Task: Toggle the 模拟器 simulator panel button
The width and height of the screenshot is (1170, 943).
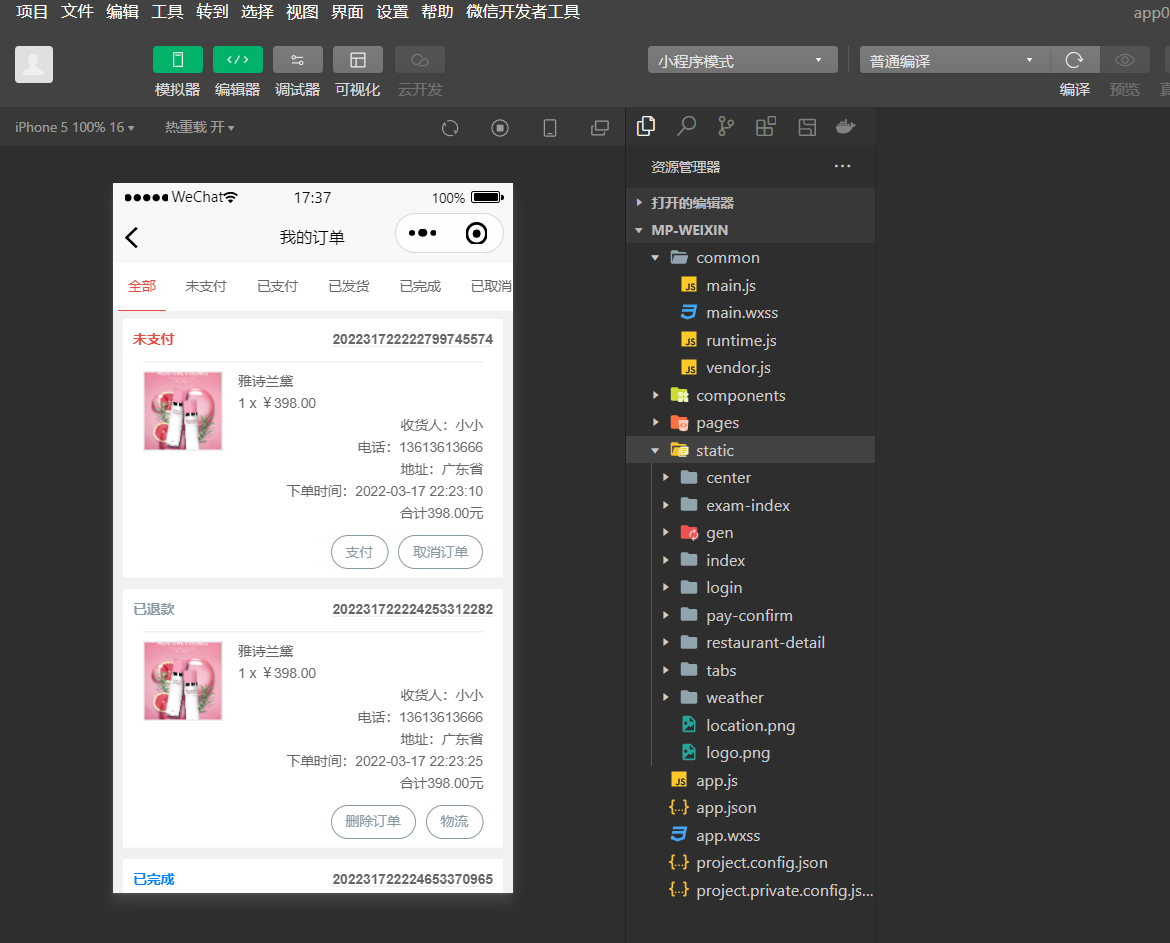Action: (x=178, y=60)
